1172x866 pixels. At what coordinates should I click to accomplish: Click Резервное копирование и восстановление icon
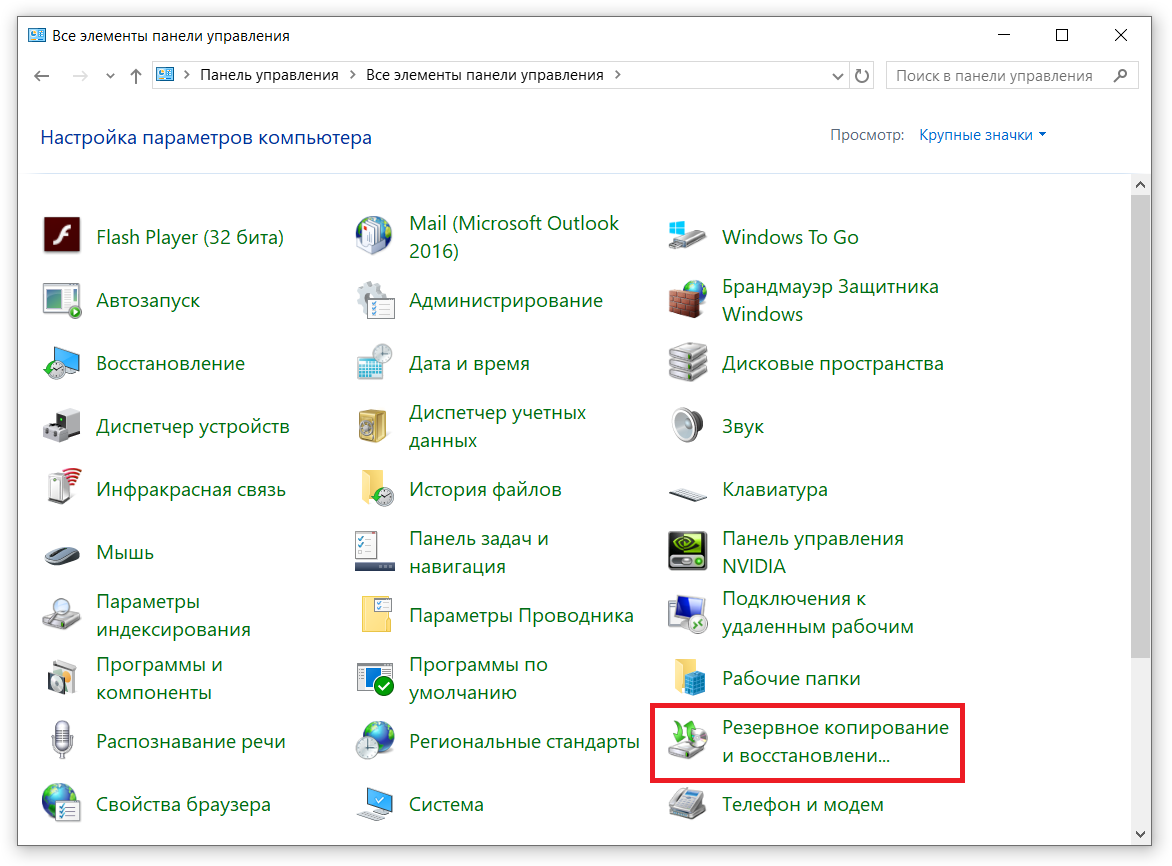(688, 740)
